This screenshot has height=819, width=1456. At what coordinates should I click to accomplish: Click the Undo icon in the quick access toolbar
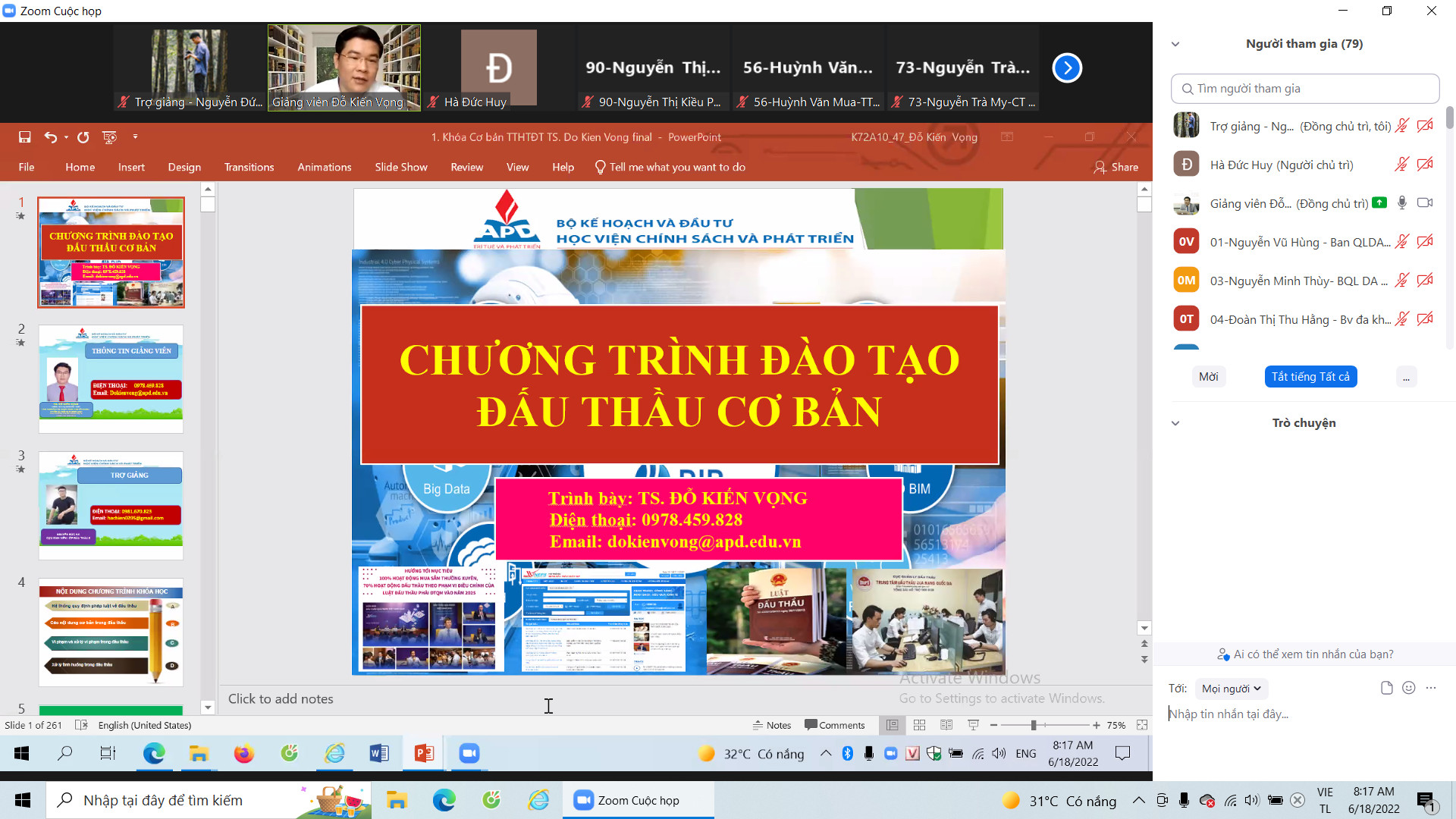click(50, 137)
